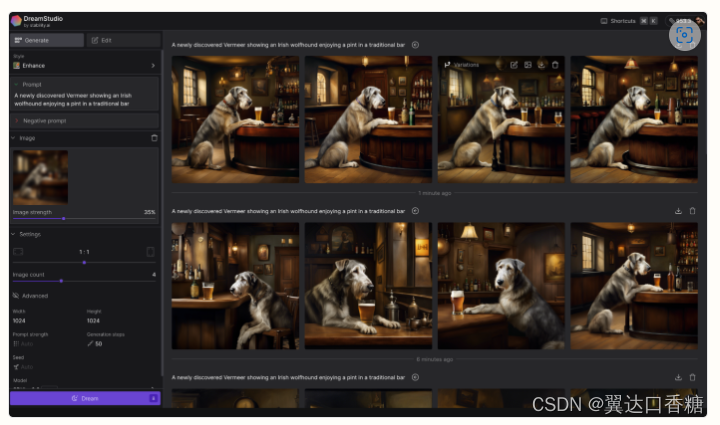Adjust the Image strength slider handle

coord(63,218)
